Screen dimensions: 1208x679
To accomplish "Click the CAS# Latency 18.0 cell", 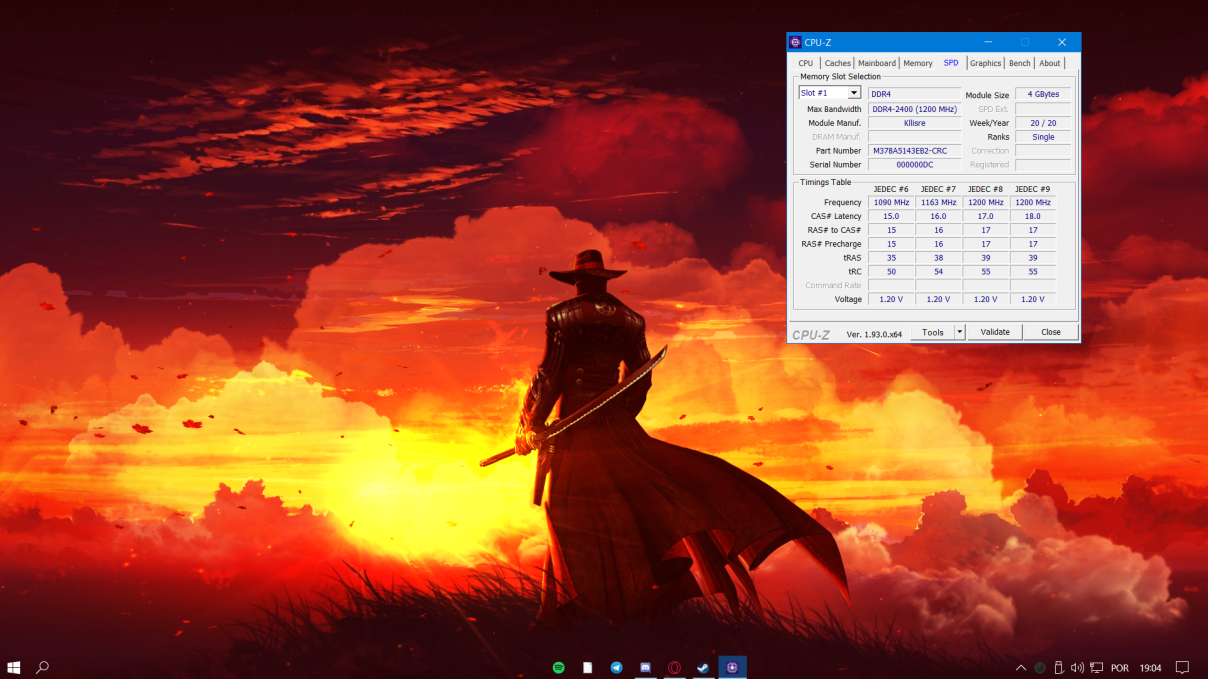I will coord(1032,216).
